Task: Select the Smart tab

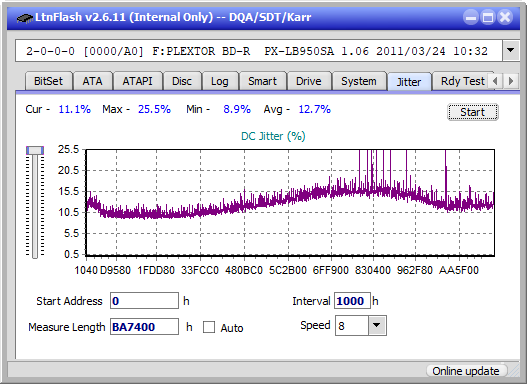Action: (x=262, y=81)
